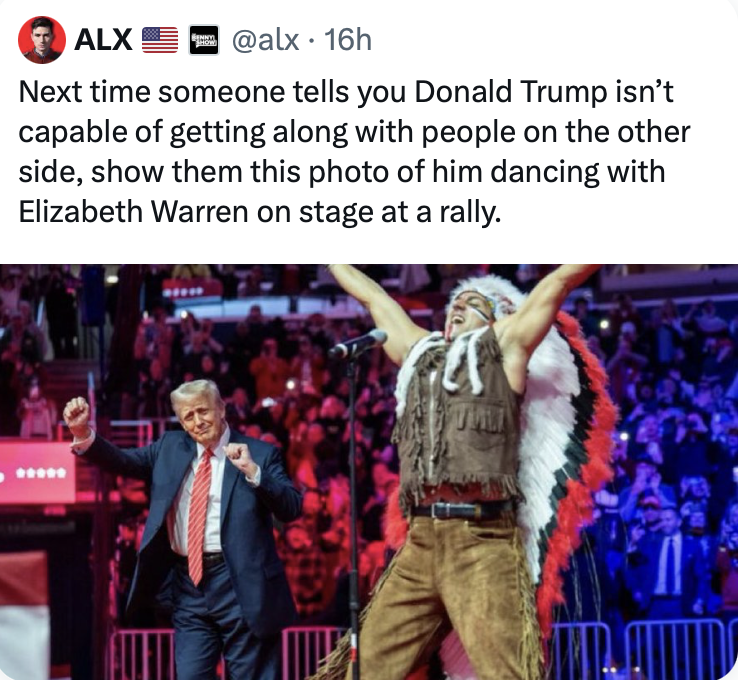Click the performer's black belt buckle
The image size is (738, 680).
point(442,511)
